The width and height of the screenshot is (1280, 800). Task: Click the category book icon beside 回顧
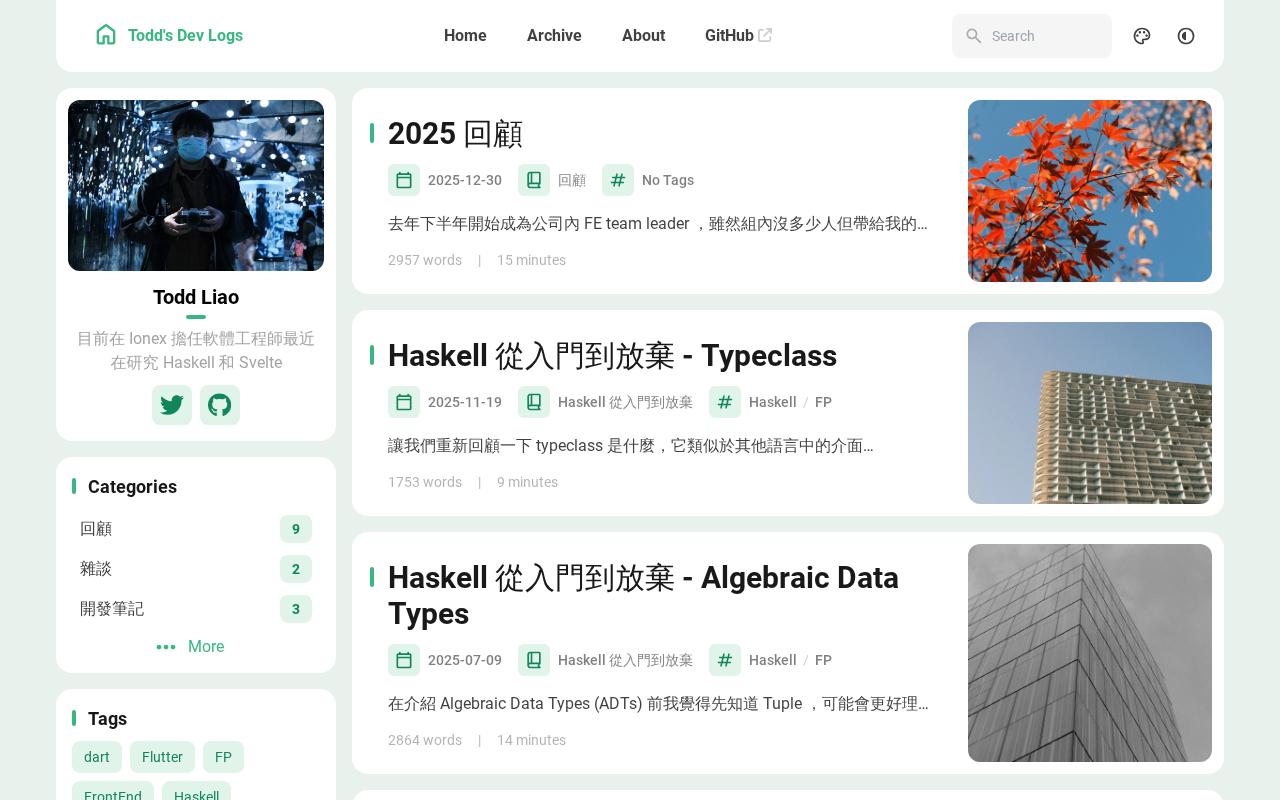[534, 180]
